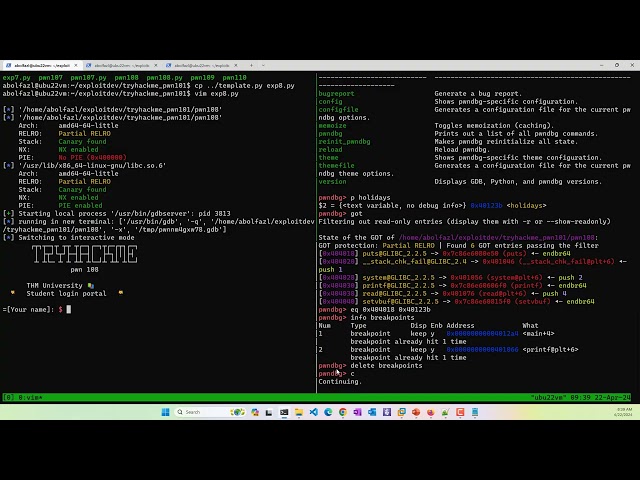Viewport: 640px width, 480px height.
Task: Switch to the middle terminal tab
Action: coord(122,65)
